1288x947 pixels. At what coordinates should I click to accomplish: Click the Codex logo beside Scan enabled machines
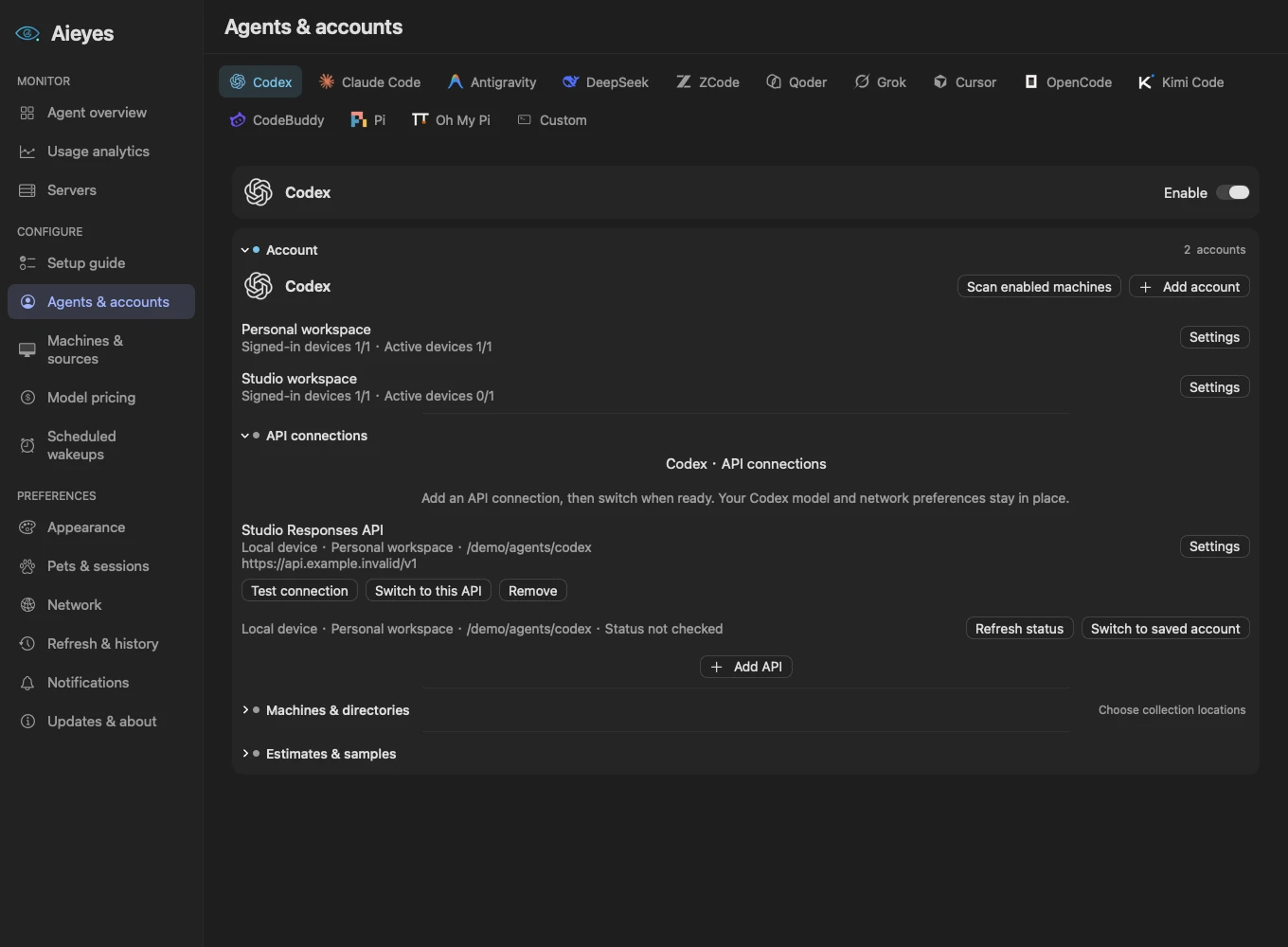tap(259, 286)
